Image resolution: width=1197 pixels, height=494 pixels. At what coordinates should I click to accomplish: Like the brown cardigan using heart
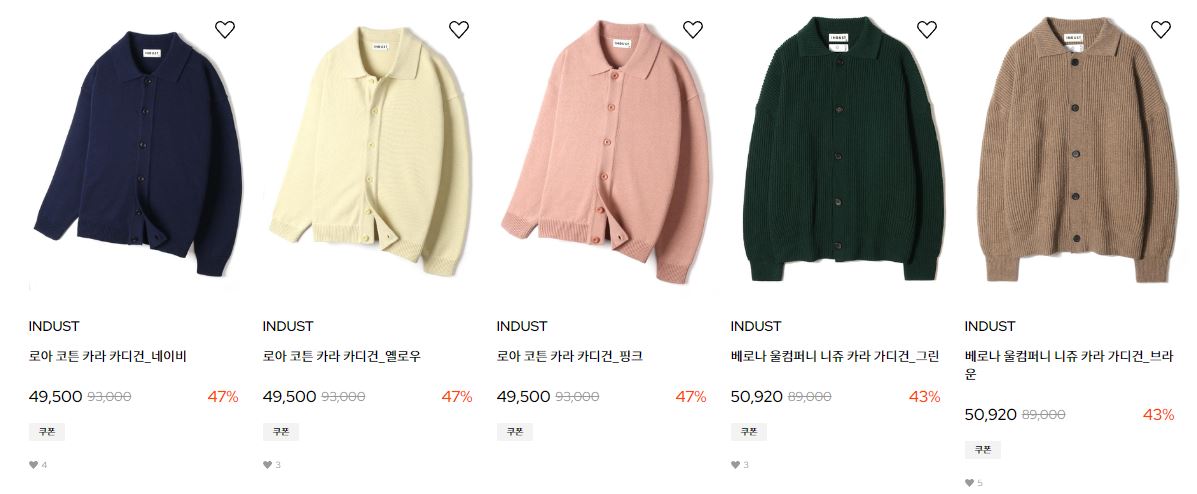tap(1160, 30)
